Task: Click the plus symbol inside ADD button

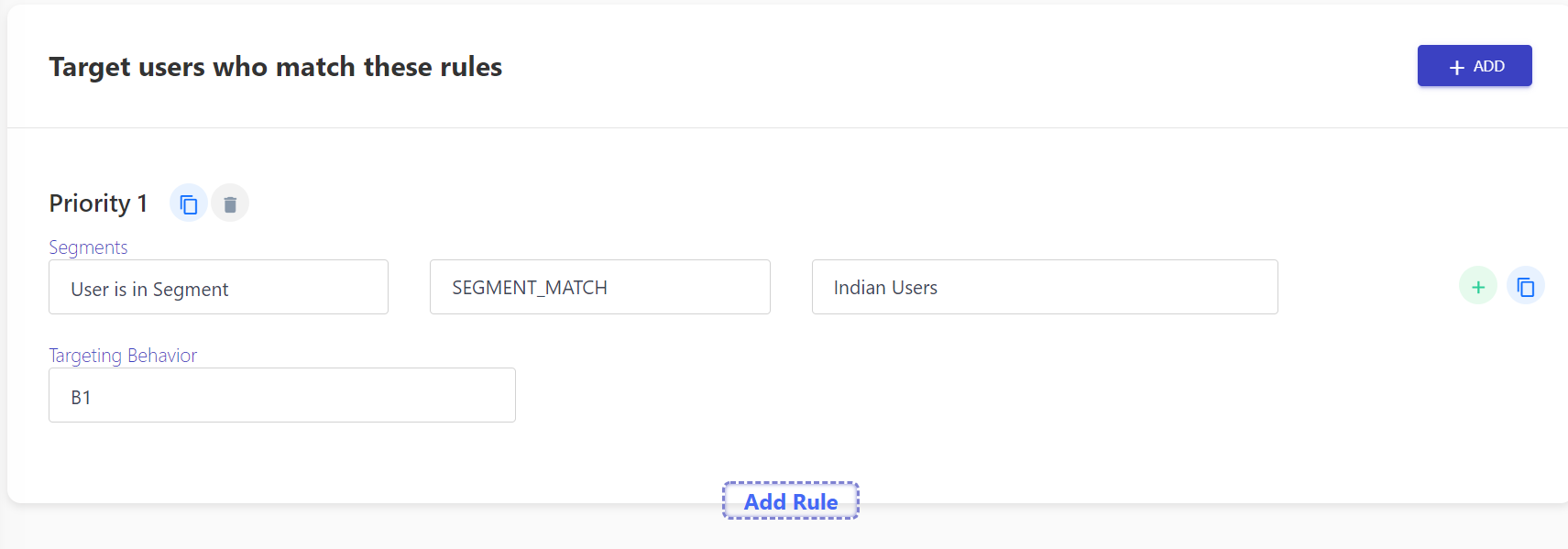Action: point(1456,67)
